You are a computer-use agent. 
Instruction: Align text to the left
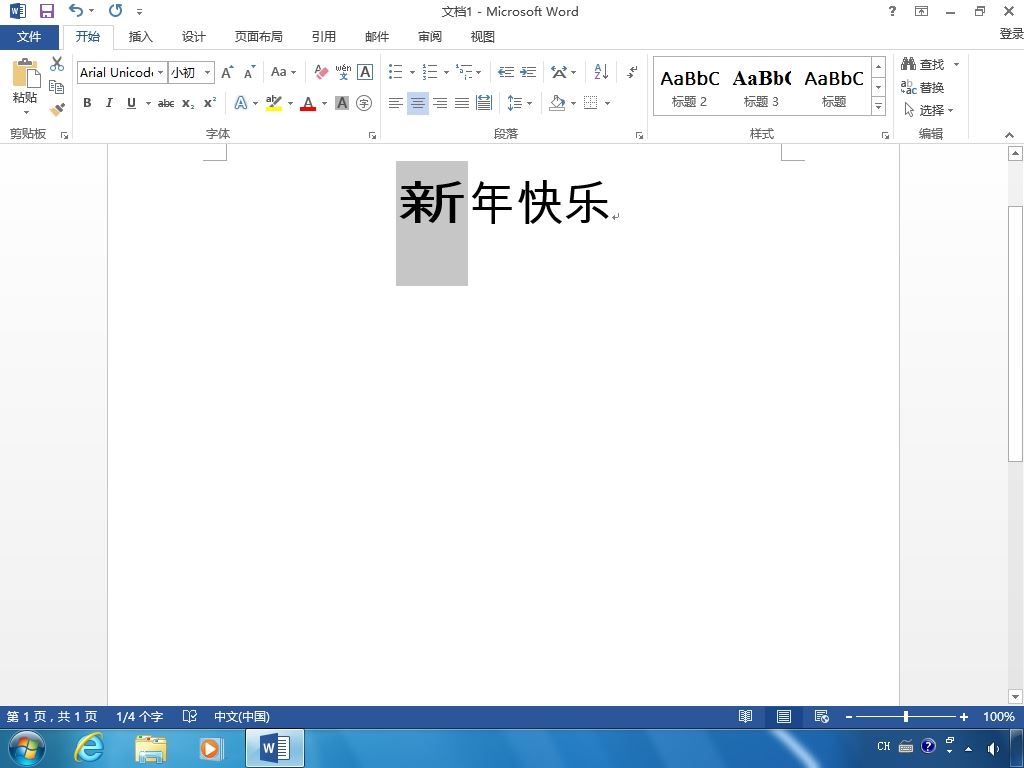coord(395,103)
